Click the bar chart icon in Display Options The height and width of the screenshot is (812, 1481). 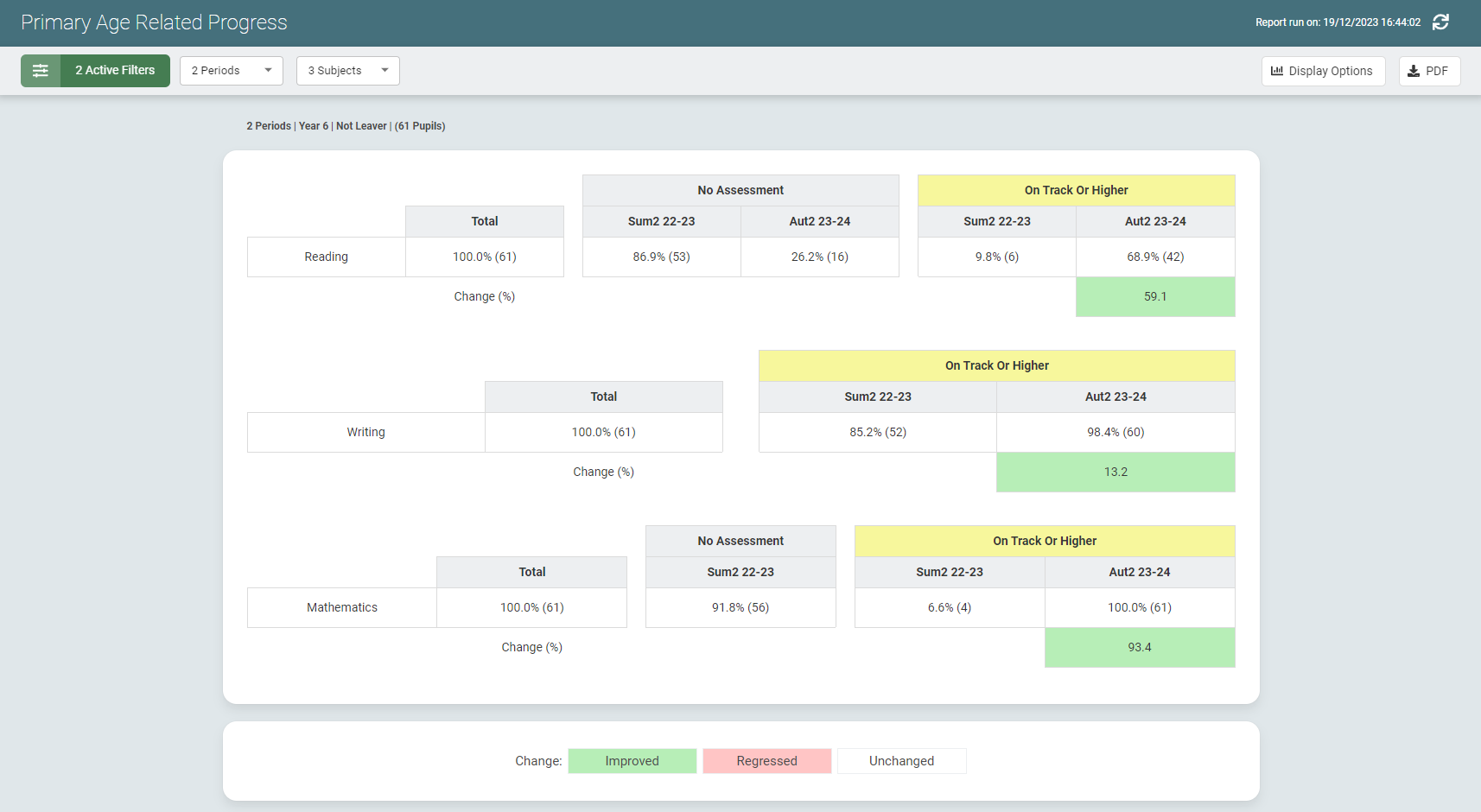[x=1277, y=71]
